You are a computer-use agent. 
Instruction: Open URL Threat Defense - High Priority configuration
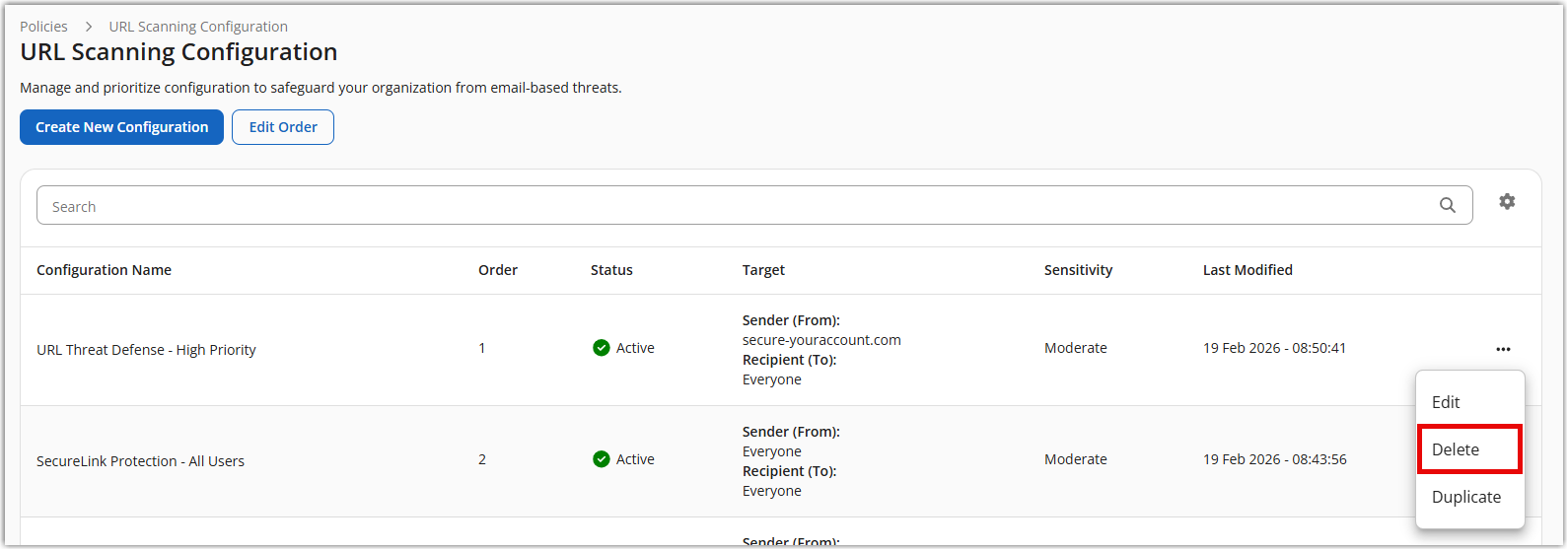click(146, 350)
